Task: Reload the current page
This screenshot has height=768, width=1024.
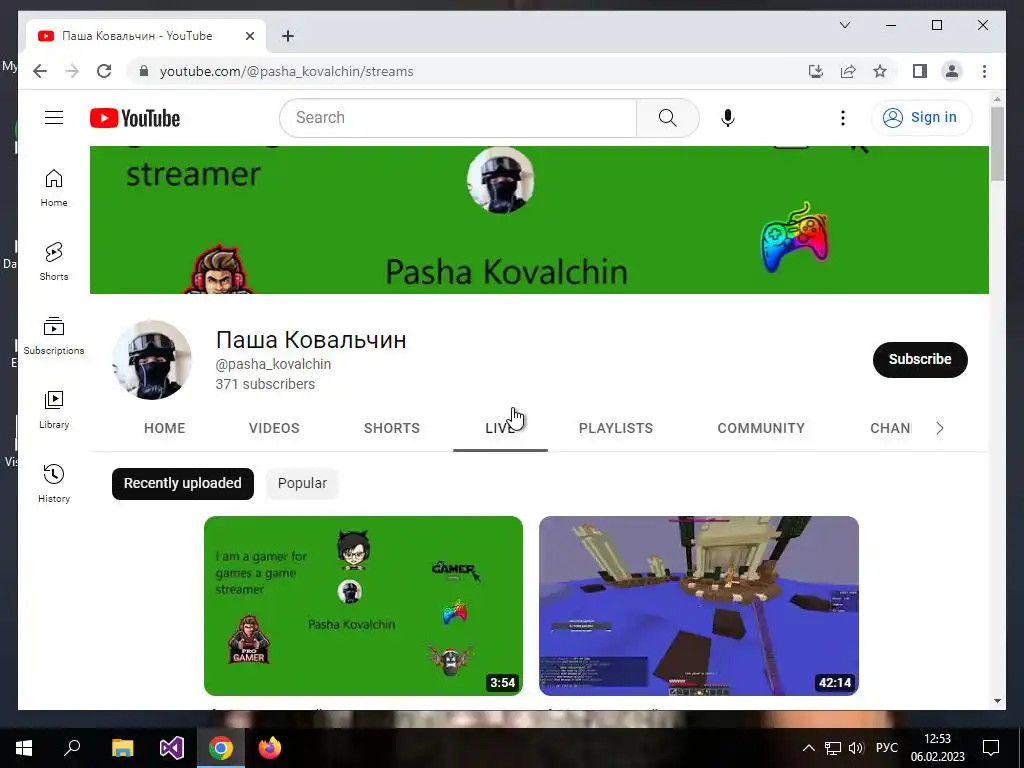Action: click(x=104, y=71)
